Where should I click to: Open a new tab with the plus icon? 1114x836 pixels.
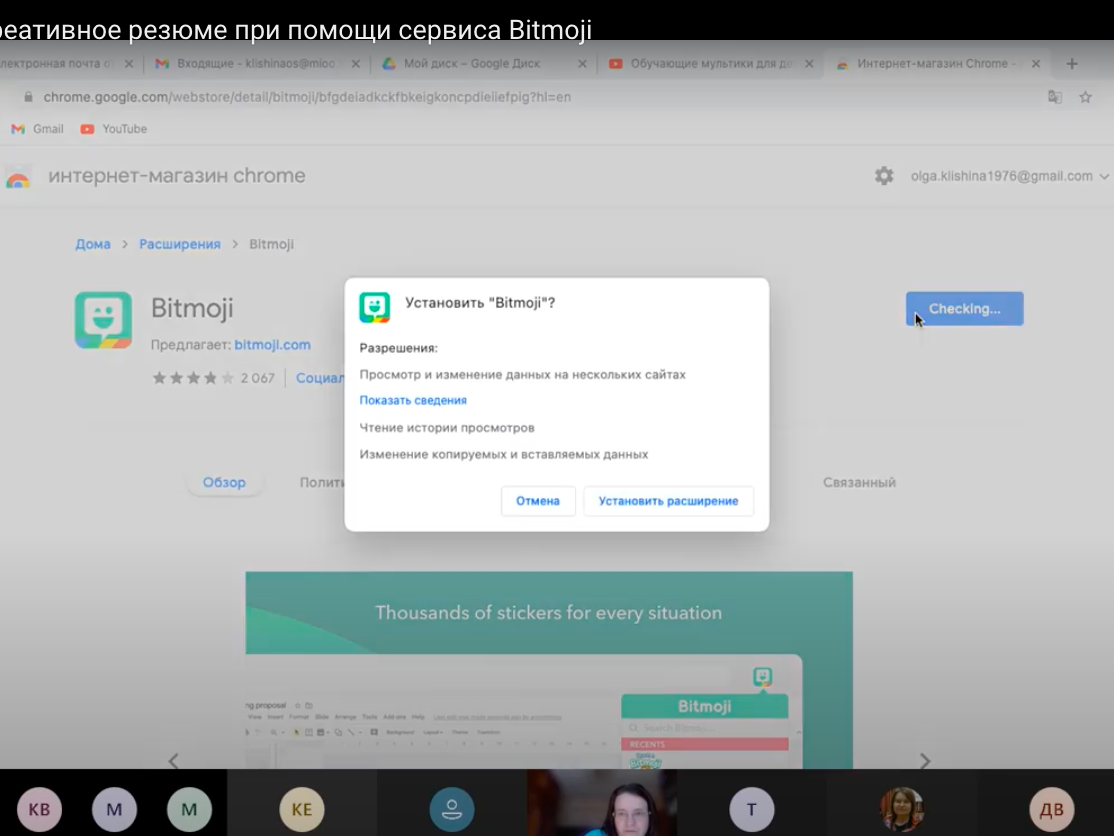click(1072, 63)
